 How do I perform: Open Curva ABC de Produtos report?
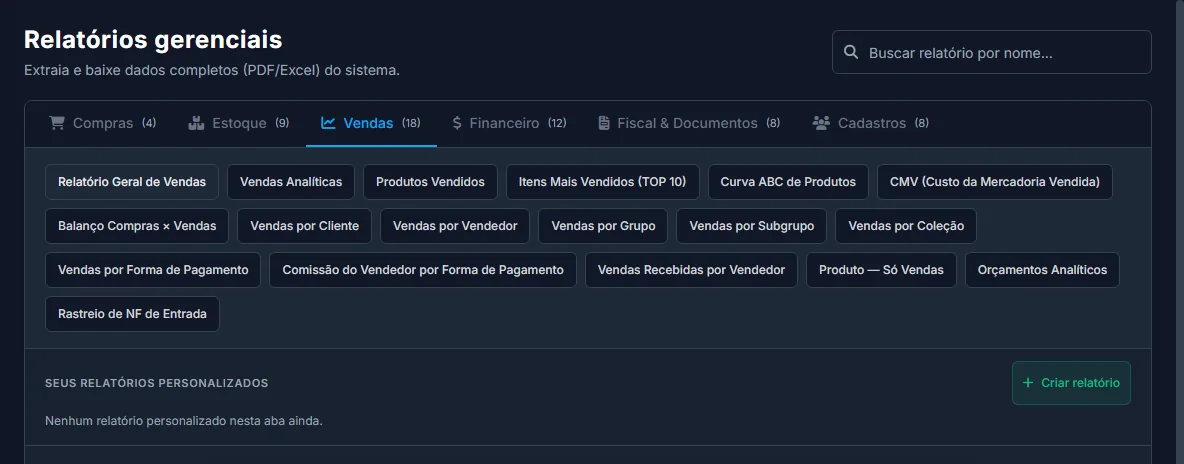click(x=788, y=182)
